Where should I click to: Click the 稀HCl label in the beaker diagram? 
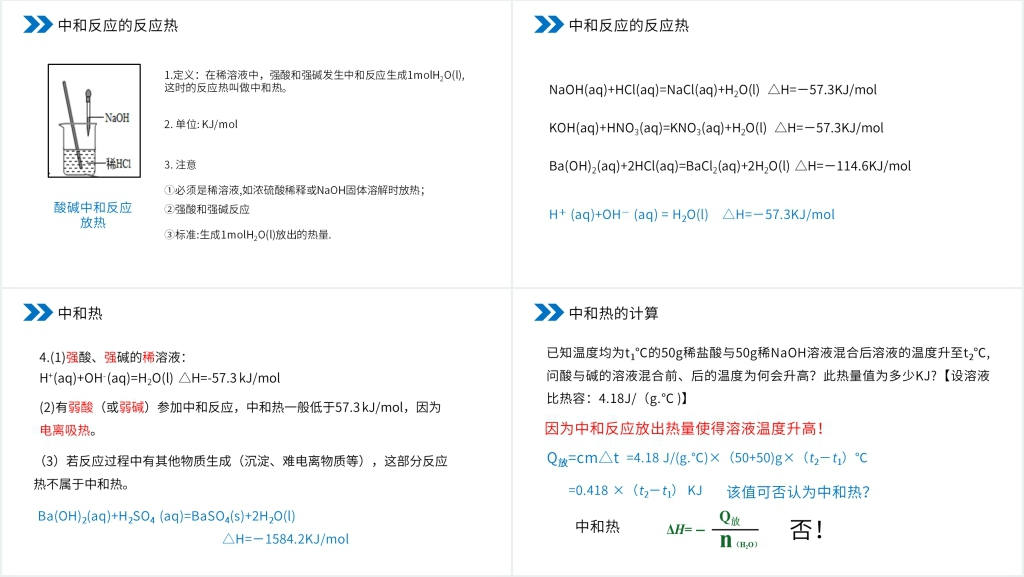(x=118, y=163)
